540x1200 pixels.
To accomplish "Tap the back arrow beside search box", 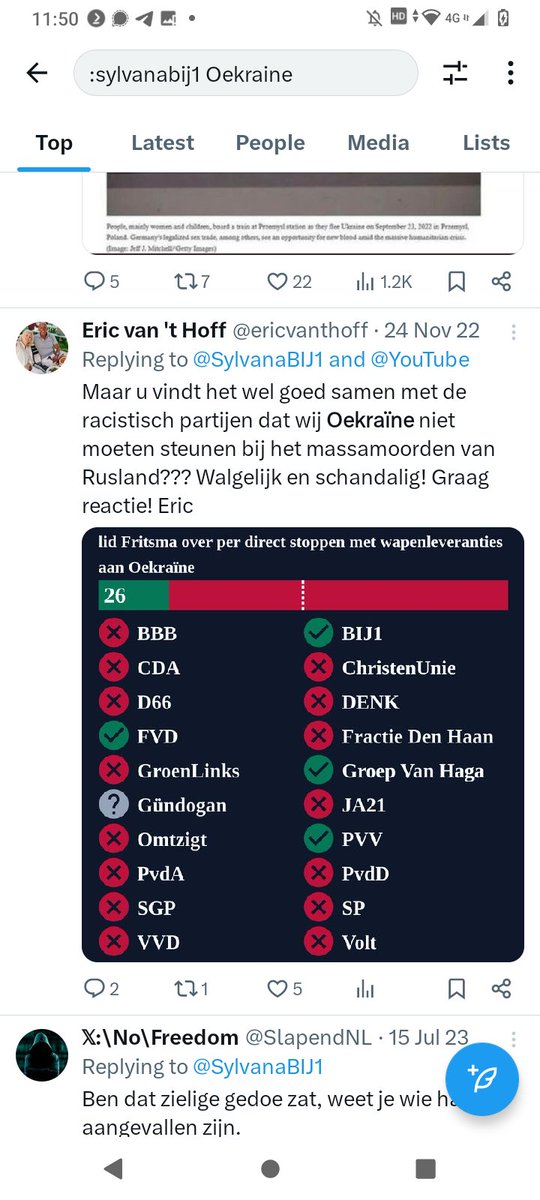I will [37, 73].
